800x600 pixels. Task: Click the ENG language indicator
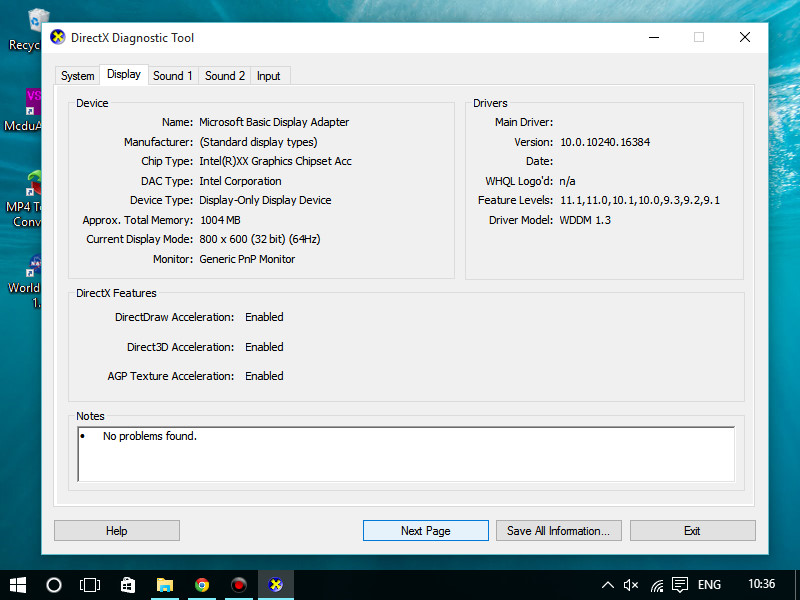tap(709, 585)
